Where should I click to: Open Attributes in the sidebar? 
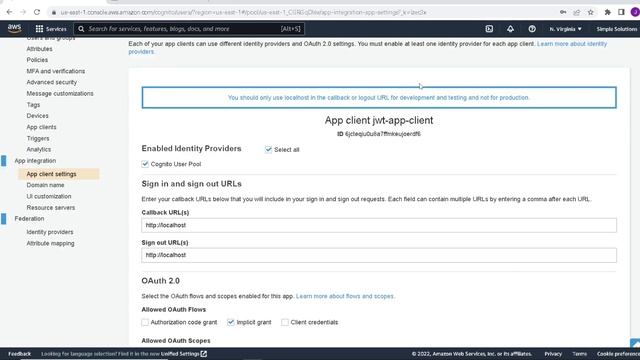coord(39,49)
